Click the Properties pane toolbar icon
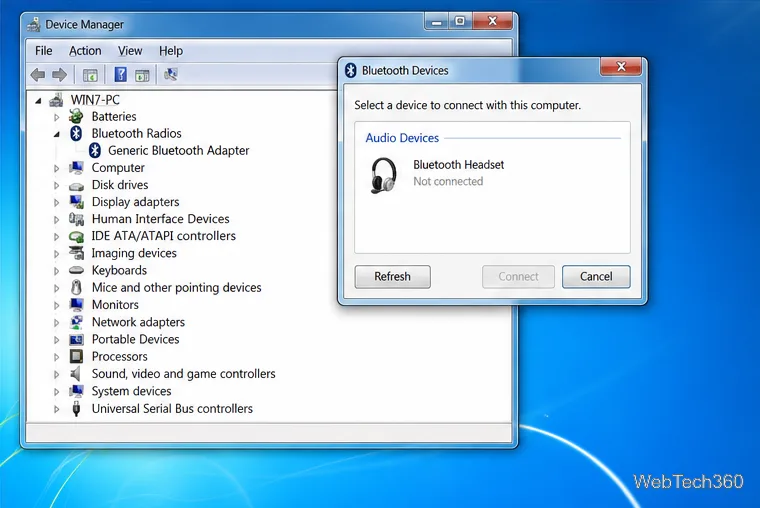 [142, 75]
